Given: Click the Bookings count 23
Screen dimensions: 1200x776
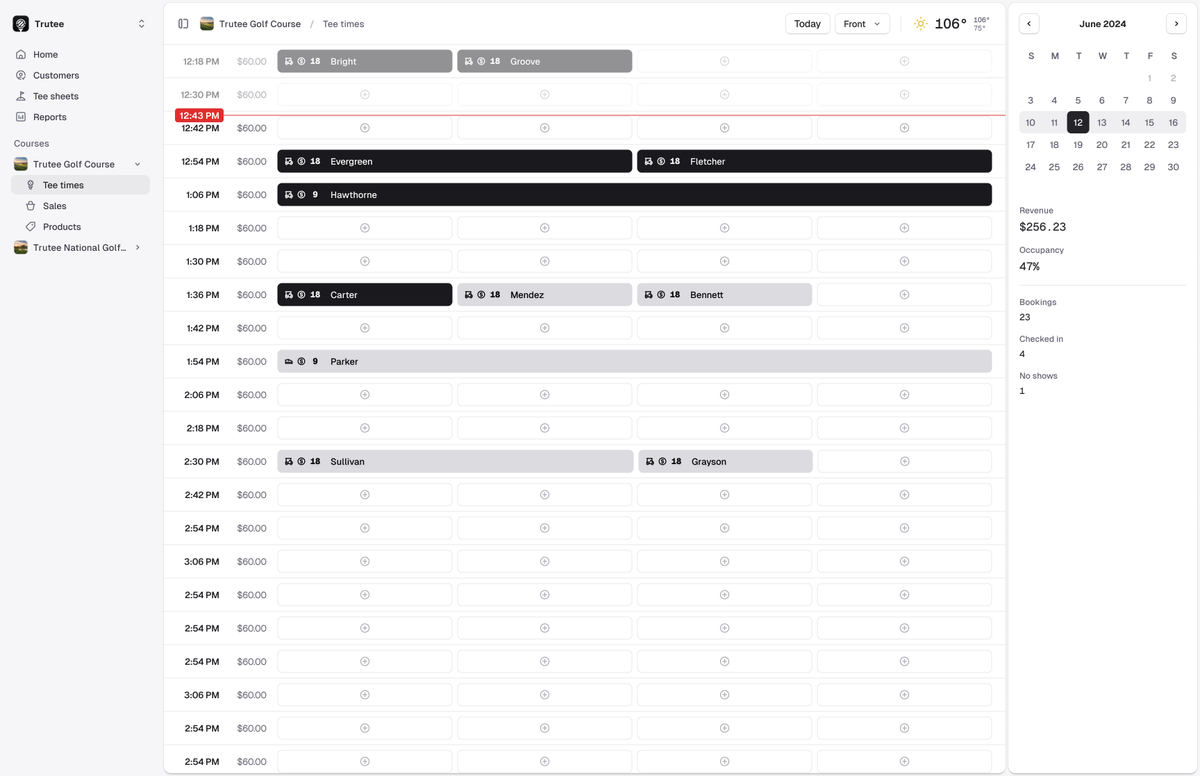Looking at the screenshot, I should tap(1025, 317).
